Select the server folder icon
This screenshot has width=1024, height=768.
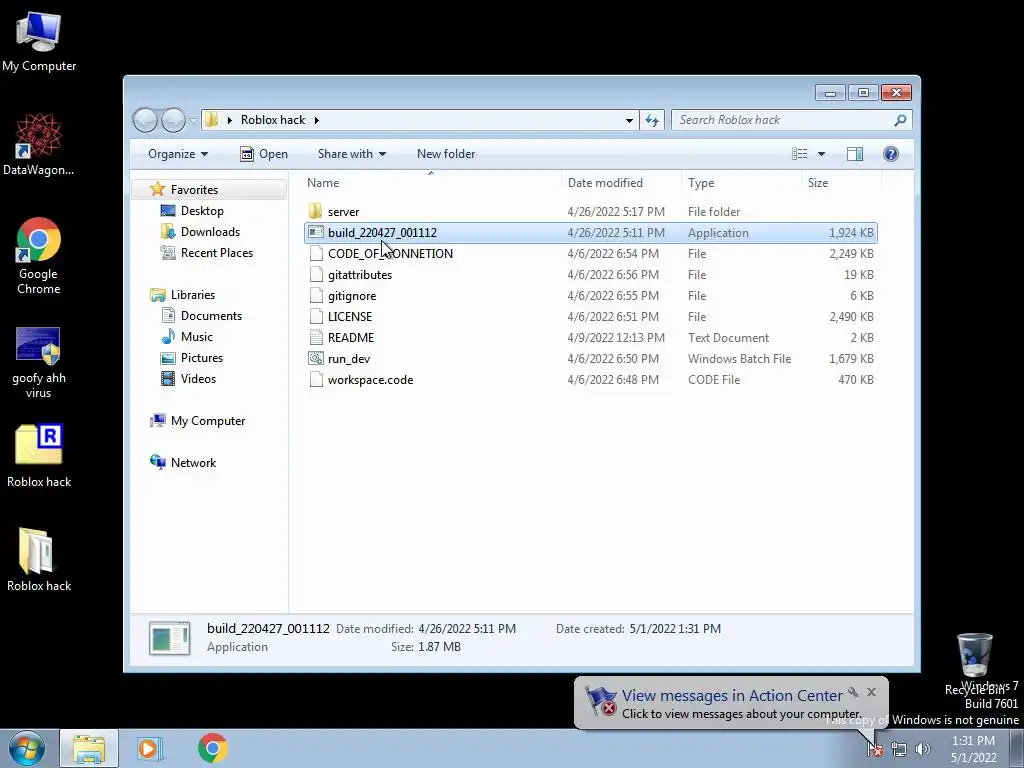click(x=315, y=212)
